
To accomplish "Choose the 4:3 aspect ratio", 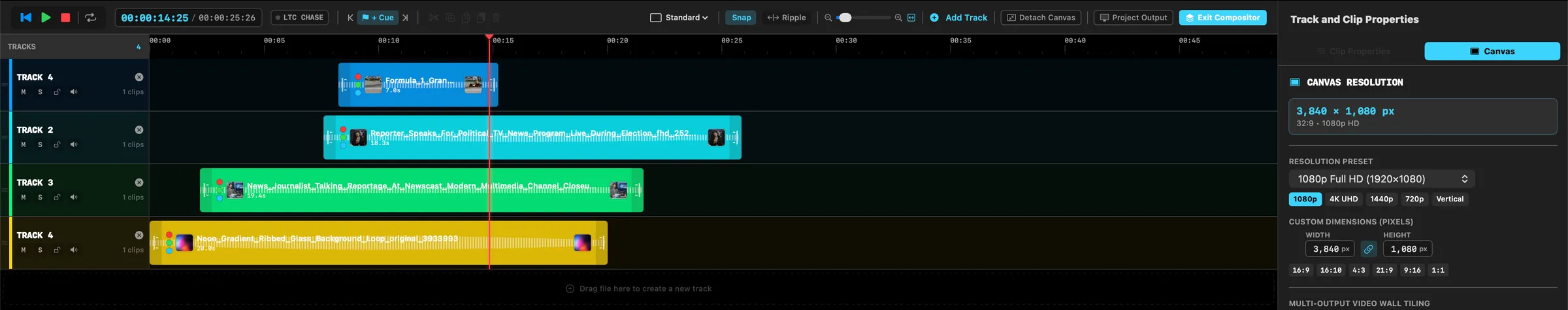I will pos(1358,270).
